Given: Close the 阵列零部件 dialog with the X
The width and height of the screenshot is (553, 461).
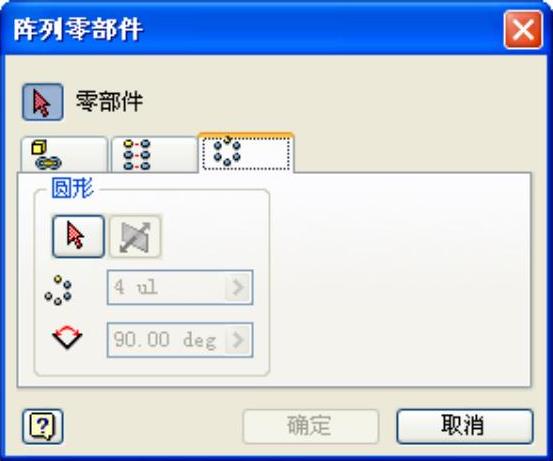Looking at the screenshot, I should 523,30.
